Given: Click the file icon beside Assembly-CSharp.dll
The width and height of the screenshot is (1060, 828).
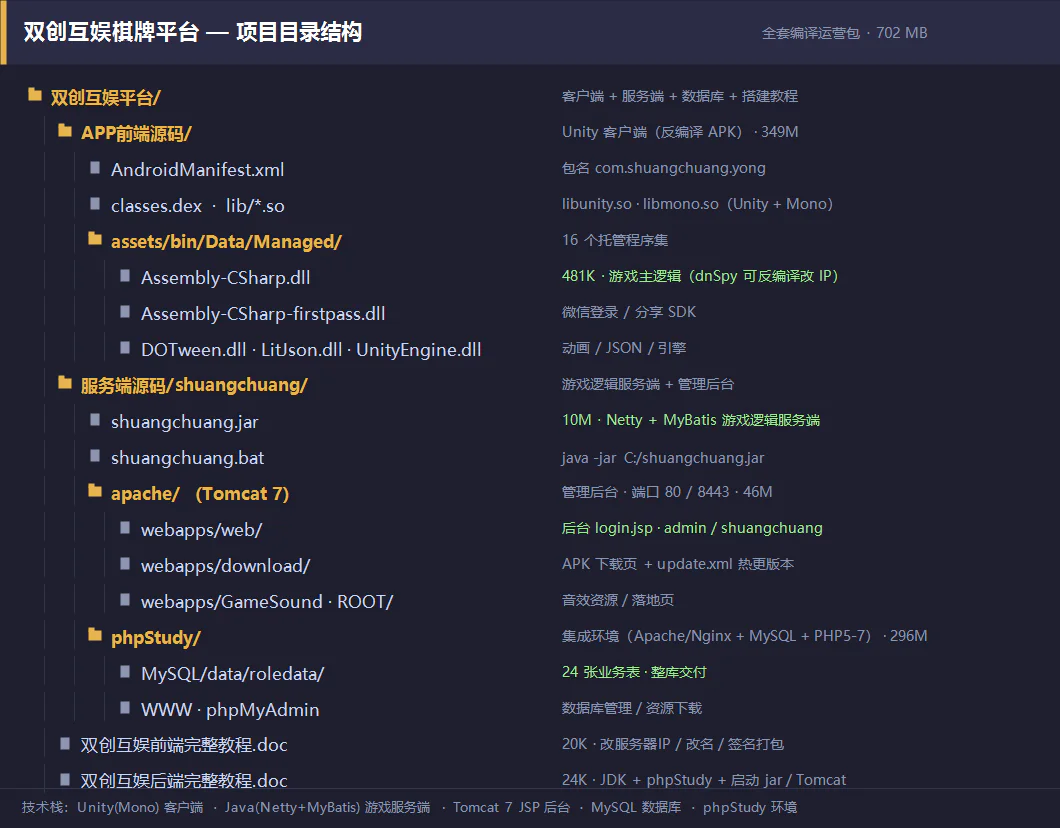Looking at the screenshot, I should (x=125, y=275).
